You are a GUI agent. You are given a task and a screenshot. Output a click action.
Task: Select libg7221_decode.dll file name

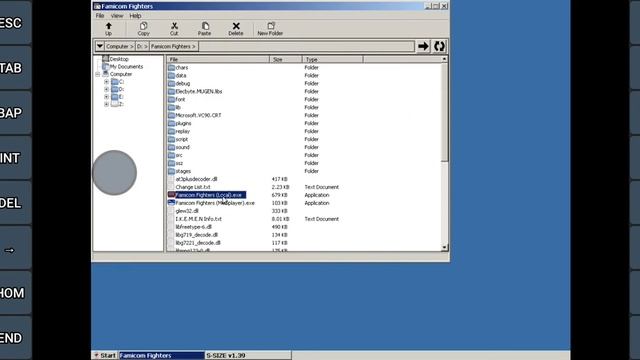198,243
